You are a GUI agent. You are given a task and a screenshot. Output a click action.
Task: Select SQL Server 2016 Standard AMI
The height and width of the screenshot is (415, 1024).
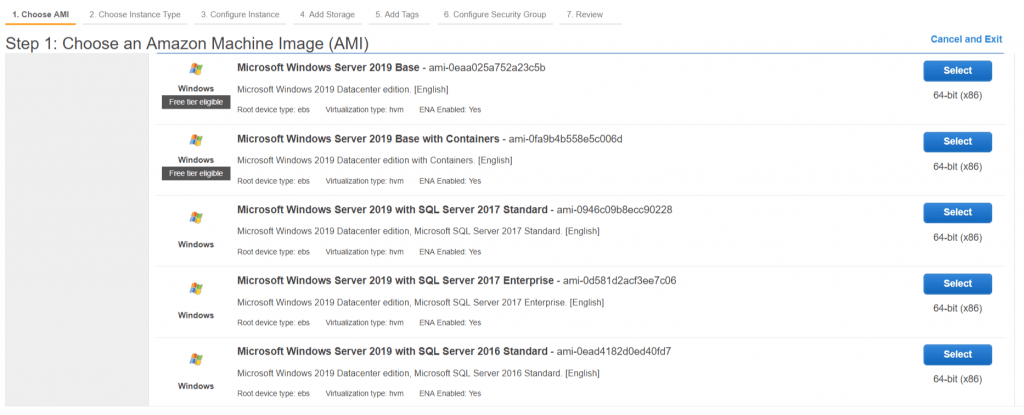coord(957,354)
